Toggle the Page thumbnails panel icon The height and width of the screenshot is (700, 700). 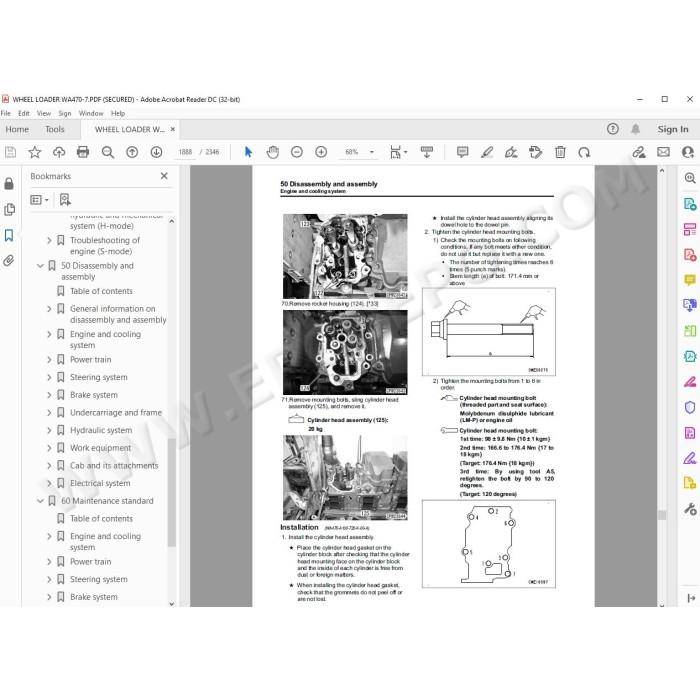point(9,209)
